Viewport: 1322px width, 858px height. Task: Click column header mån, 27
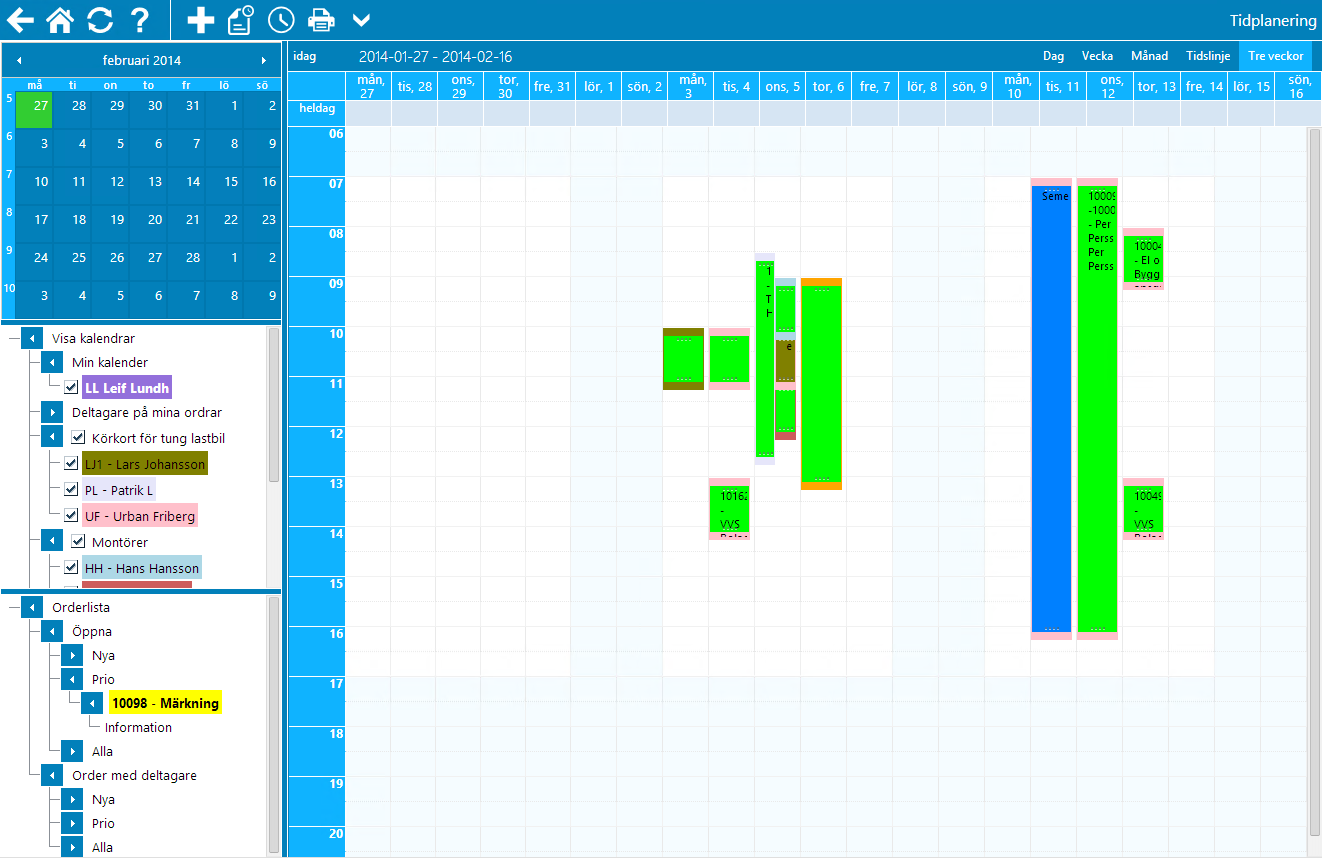point(367,86)
